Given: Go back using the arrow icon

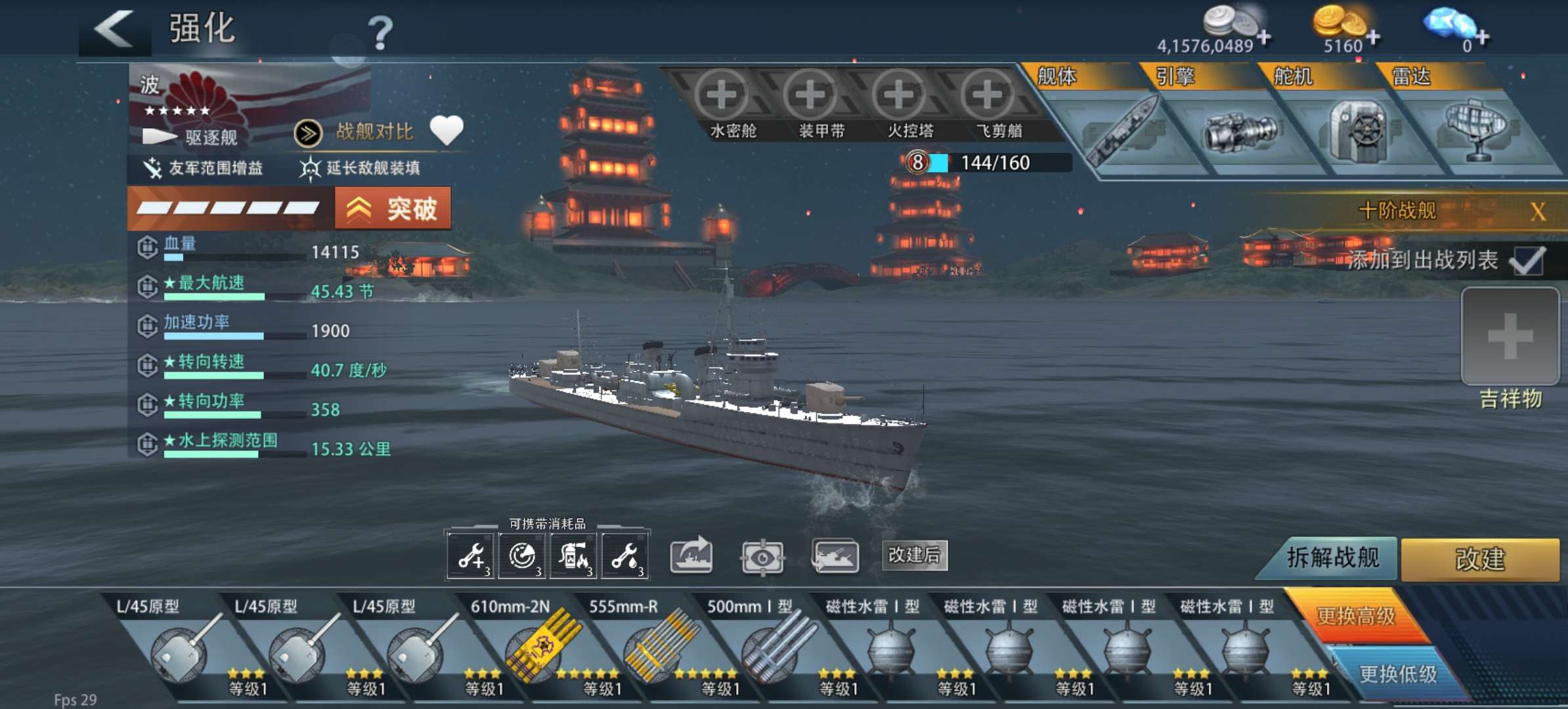Looking at the screenshot, I should tap(114, 29).
